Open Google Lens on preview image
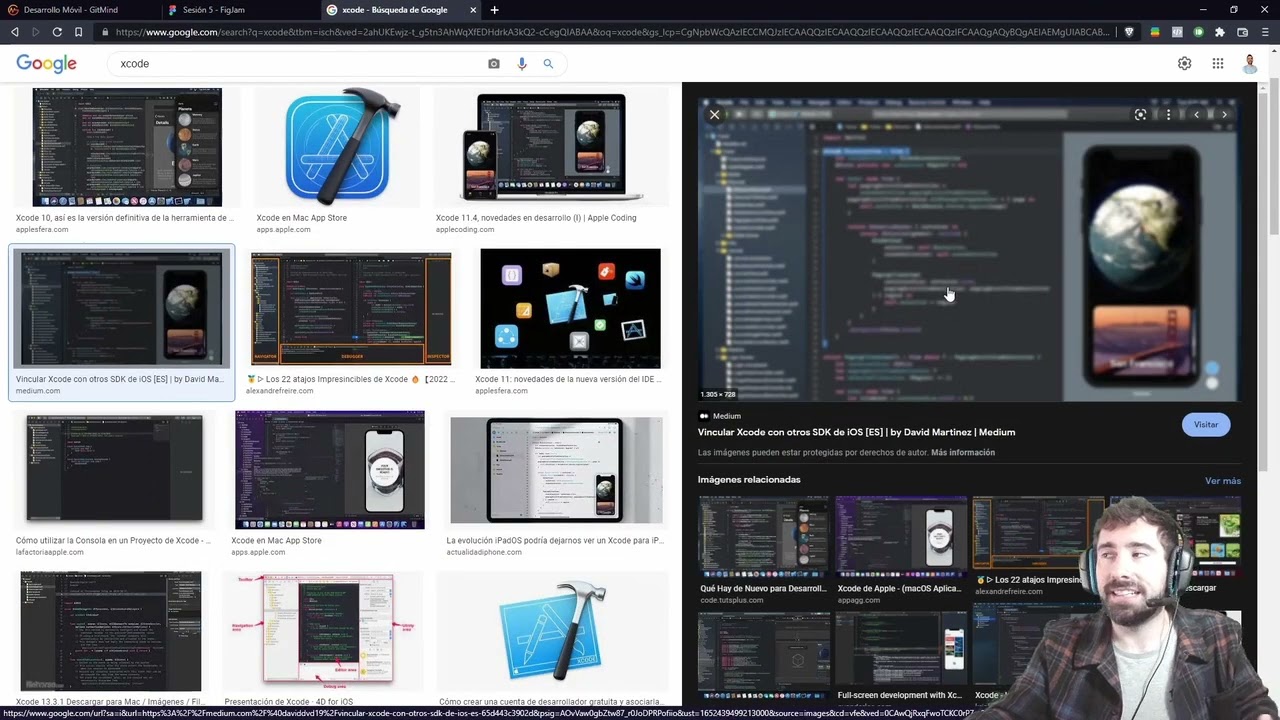This screenshot has width=1280, height=720. click(1140, 115)
